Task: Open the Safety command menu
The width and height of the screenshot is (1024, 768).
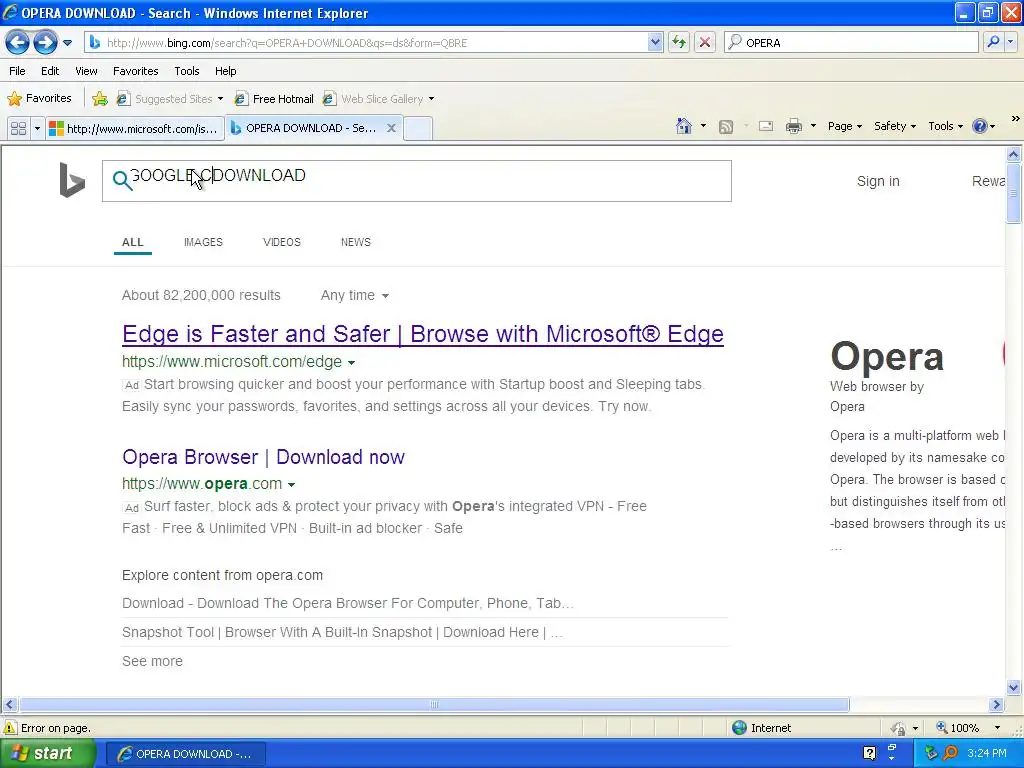Action: pos(895,126)
